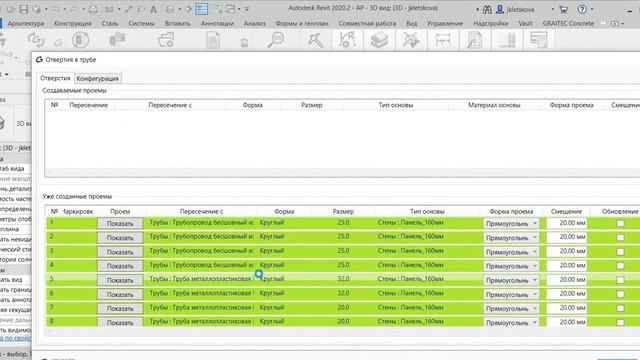Click Показать button in row 5

tap(120, 280)
